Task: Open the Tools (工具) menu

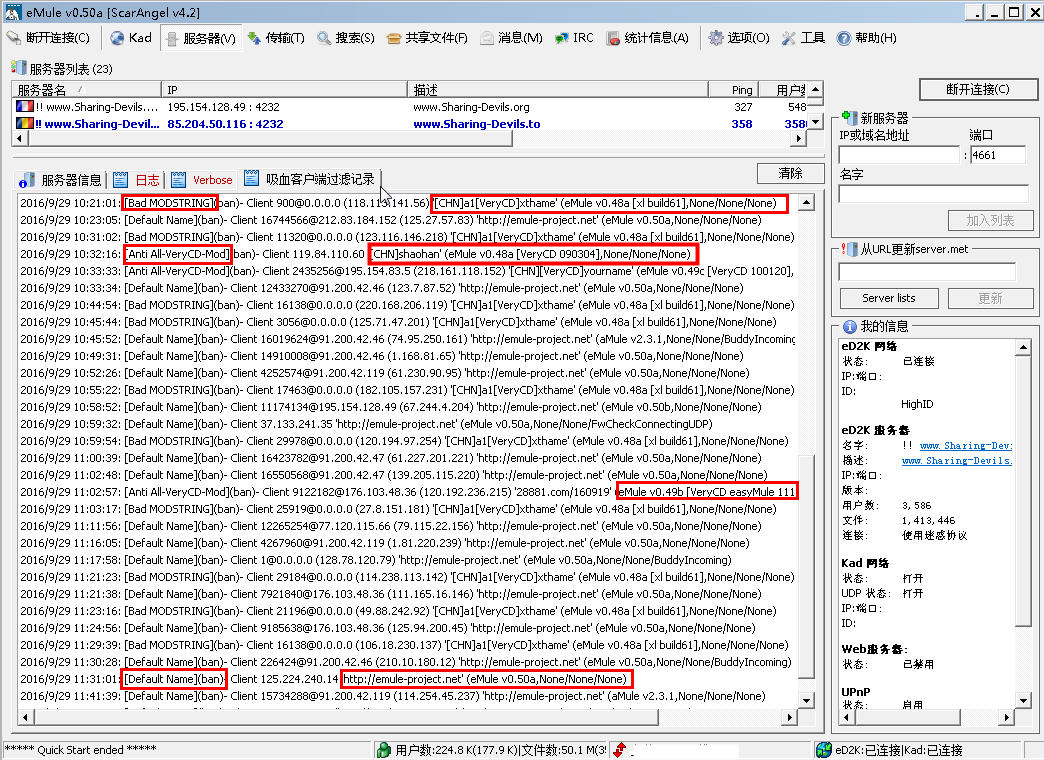Action: tap(802, 38)
